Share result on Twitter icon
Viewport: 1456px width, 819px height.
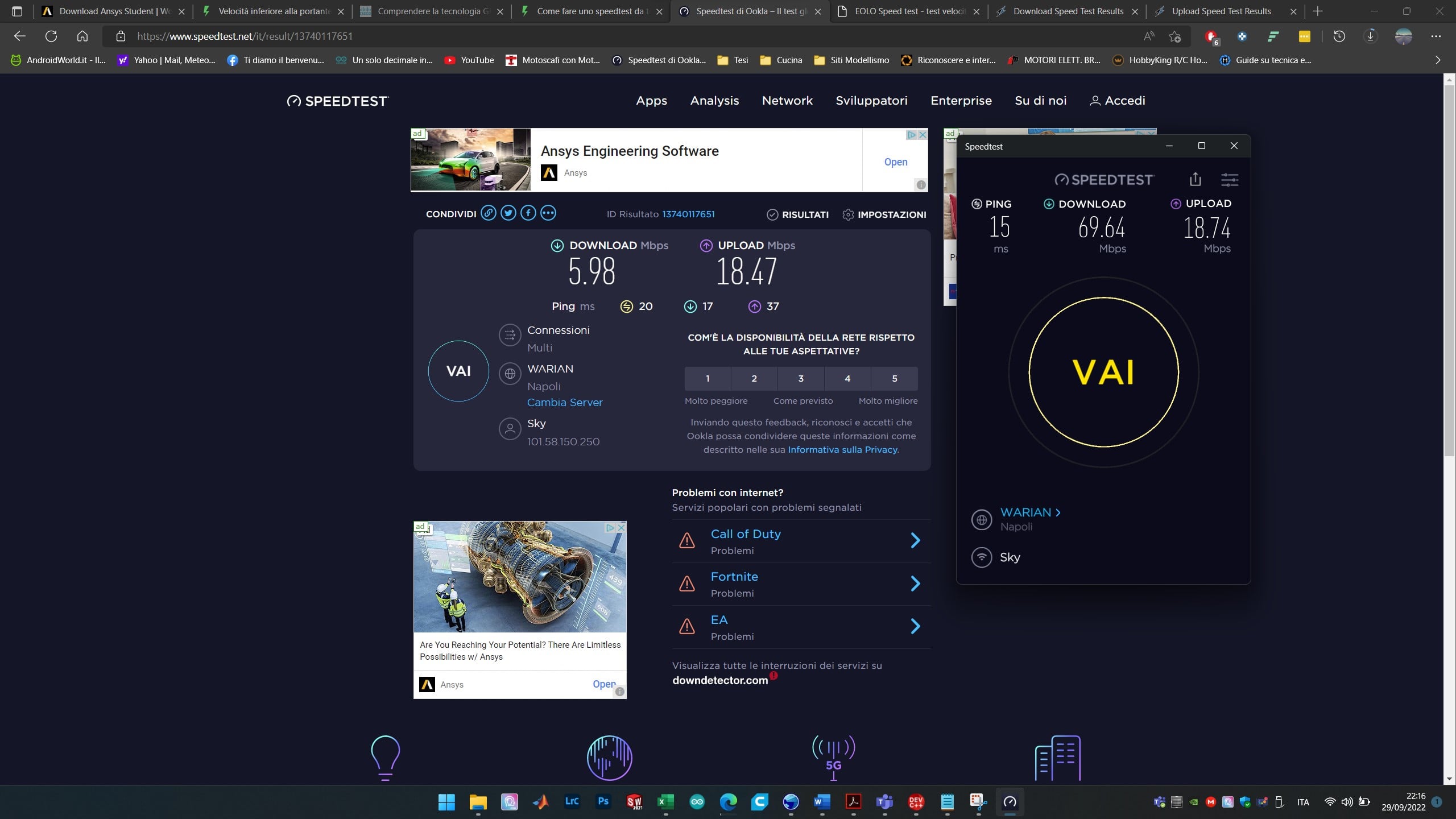tap(508, 213)
